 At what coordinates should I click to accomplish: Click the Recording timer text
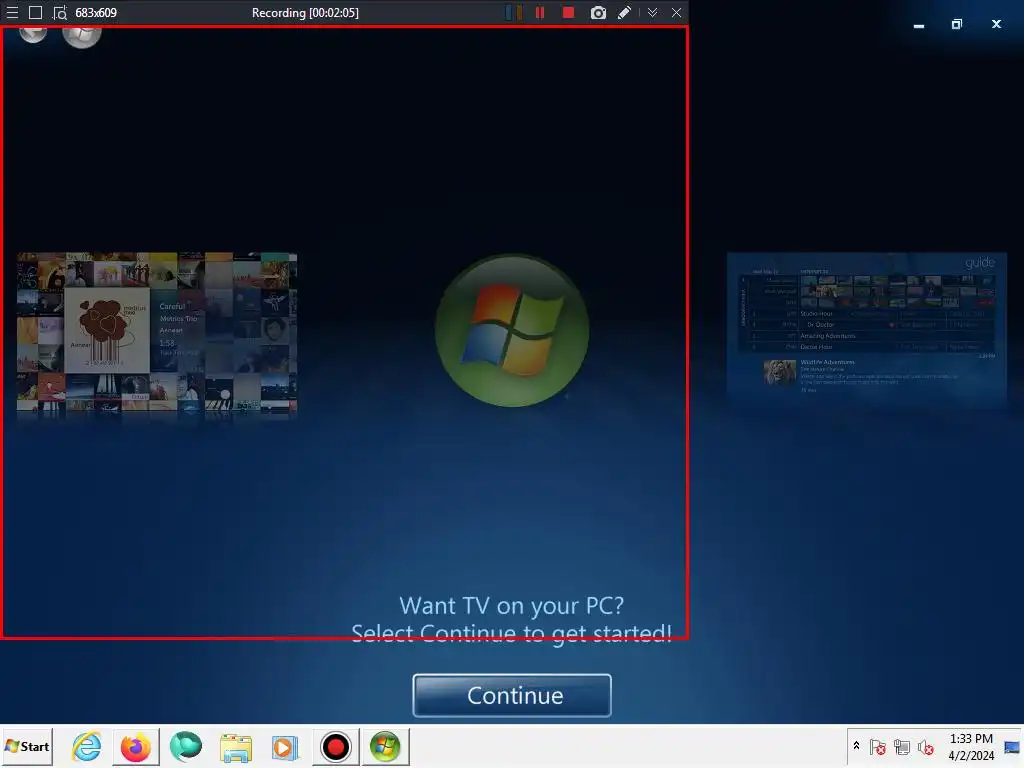coord(305,12)
